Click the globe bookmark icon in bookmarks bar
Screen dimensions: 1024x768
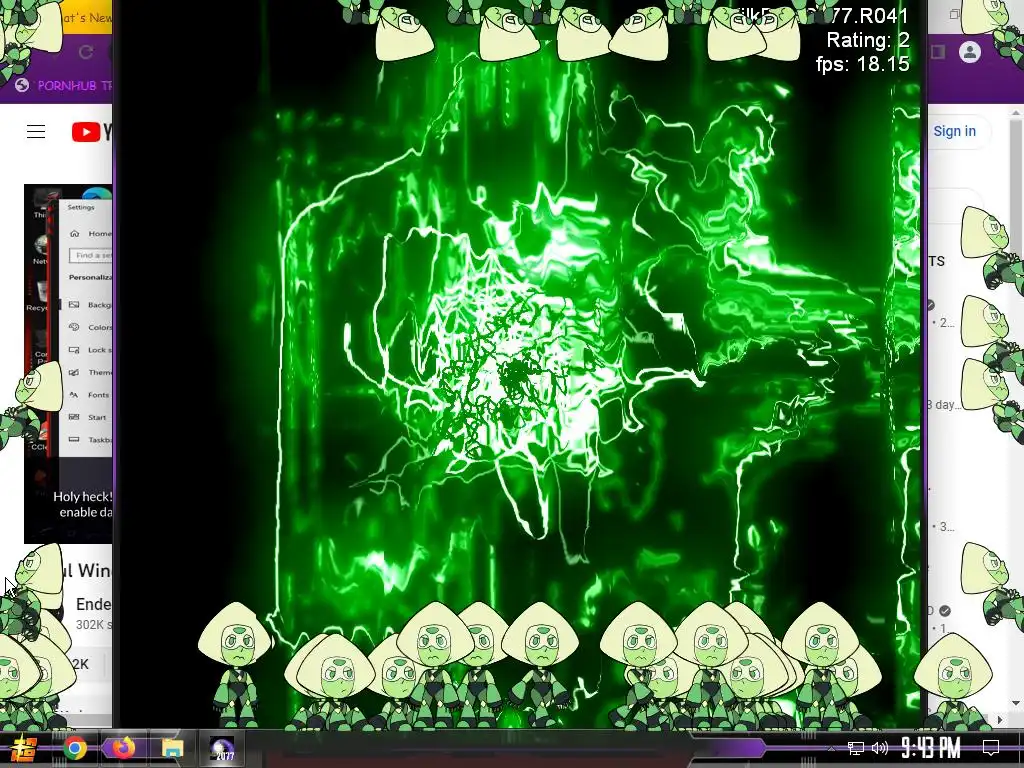pos(22,85)
